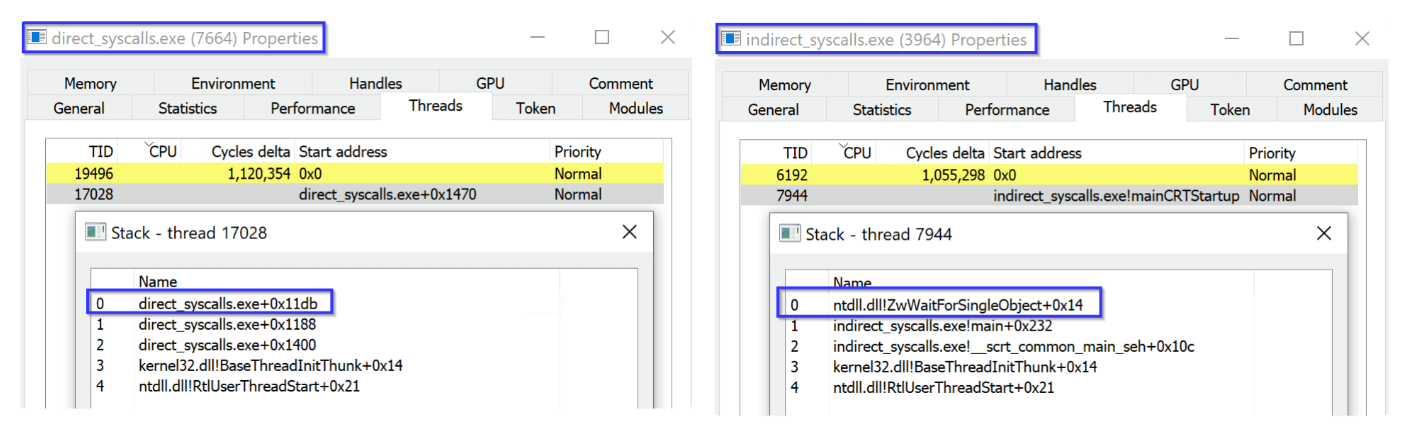Sort by TID column in right window
The height and width of the screenshot is (439, 1418).
pyautogui.click(x=795, y=153)
